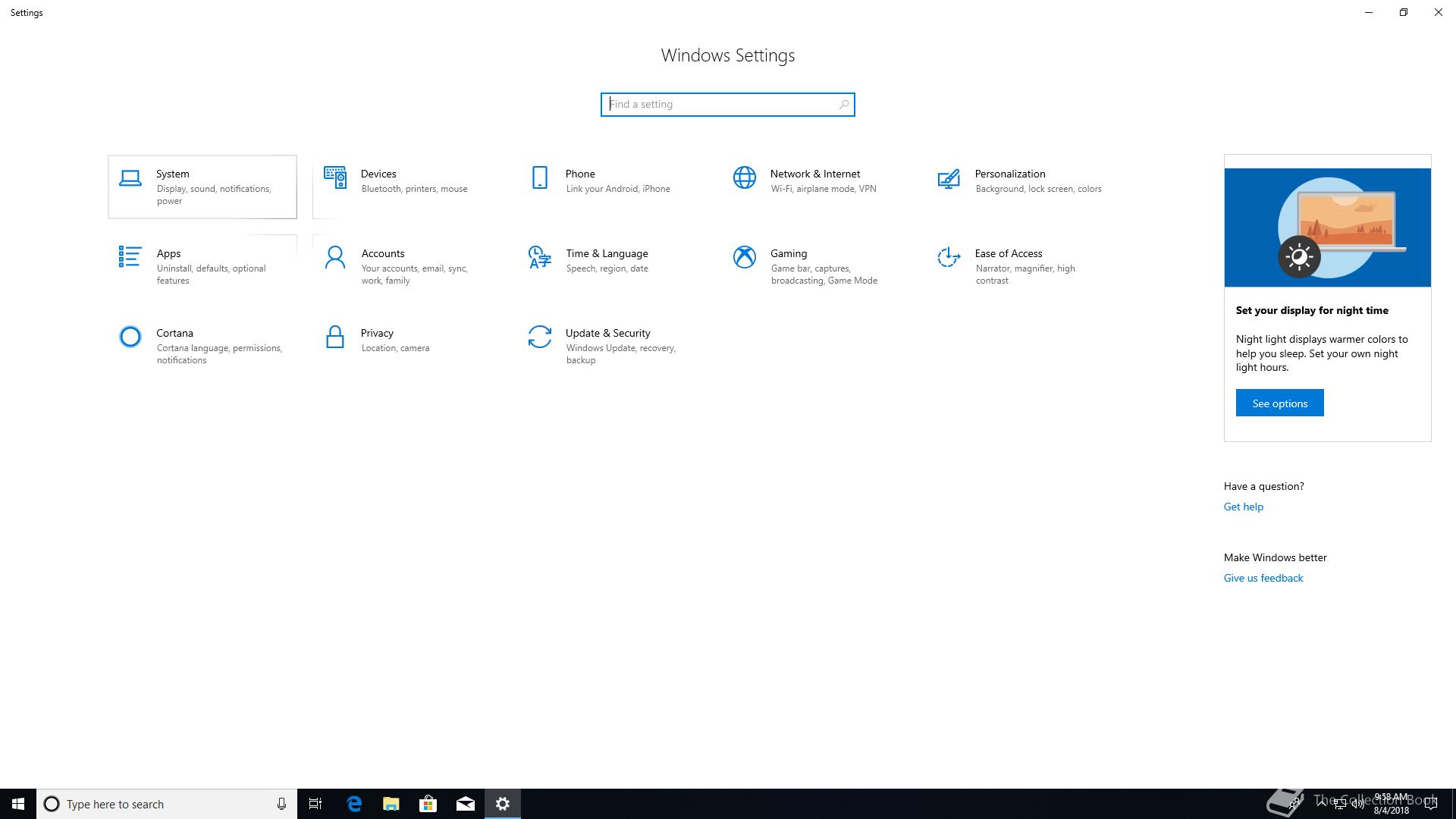The width and height of the screenshot is (1456, 819).
Task: Click the night light laptop illustration
Action: point(1327,227)
